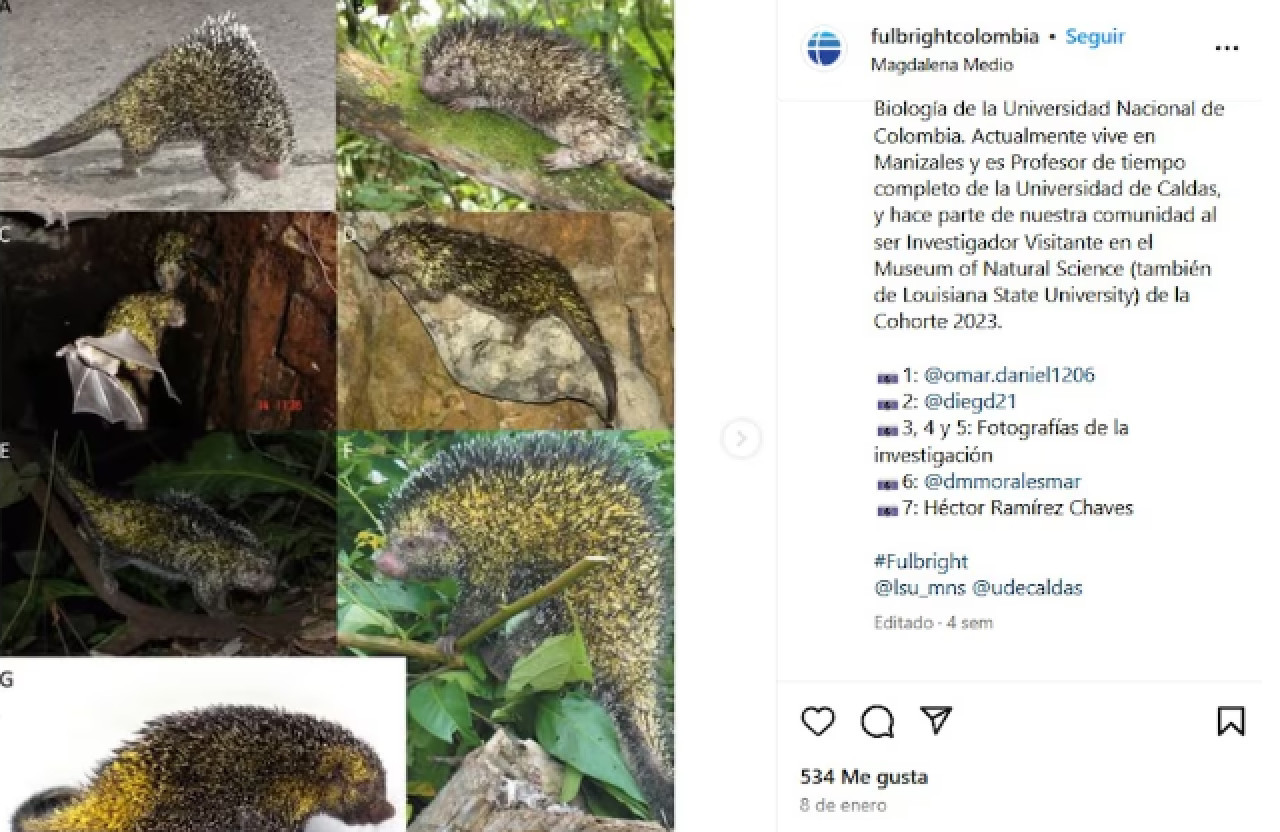Image resolution: width=1280 pixels, height=832 pixels.
Task: Visit the @diegd21 profile mention
Action: (970, 402)
